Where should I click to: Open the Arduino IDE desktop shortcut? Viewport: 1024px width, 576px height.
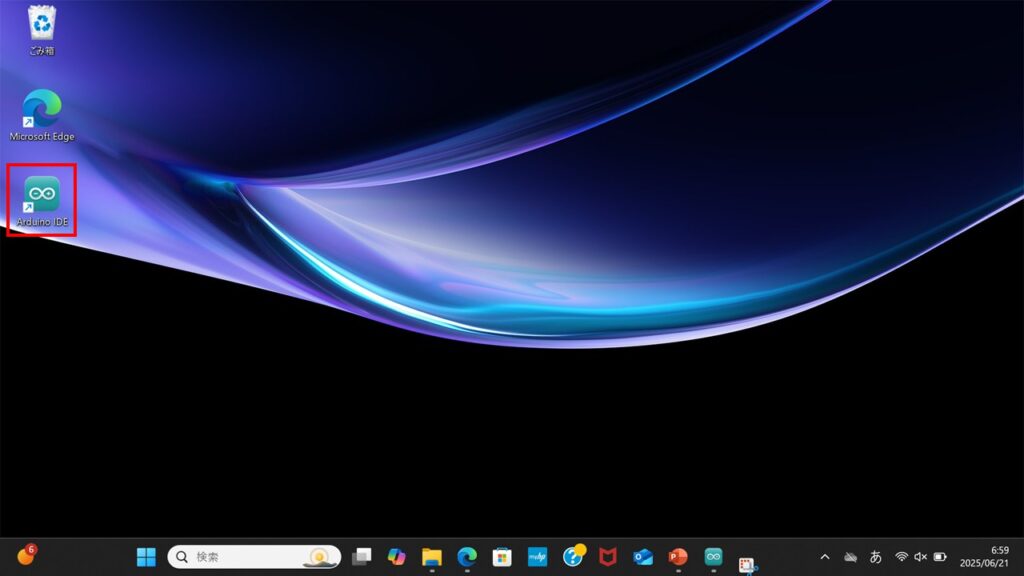[x=42, y=201]
